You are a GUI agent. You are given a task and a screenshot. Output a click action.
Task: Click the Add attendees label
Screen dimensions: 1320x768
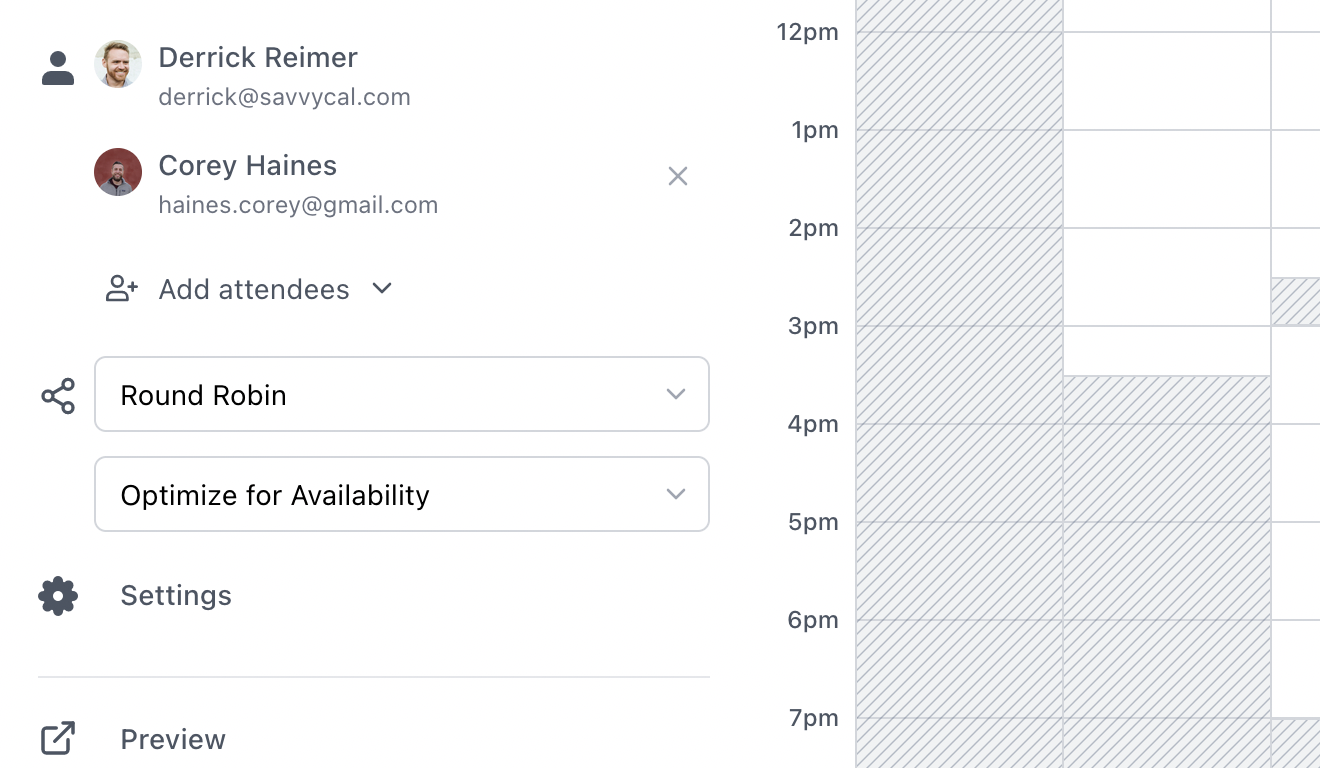coord(254,289)
